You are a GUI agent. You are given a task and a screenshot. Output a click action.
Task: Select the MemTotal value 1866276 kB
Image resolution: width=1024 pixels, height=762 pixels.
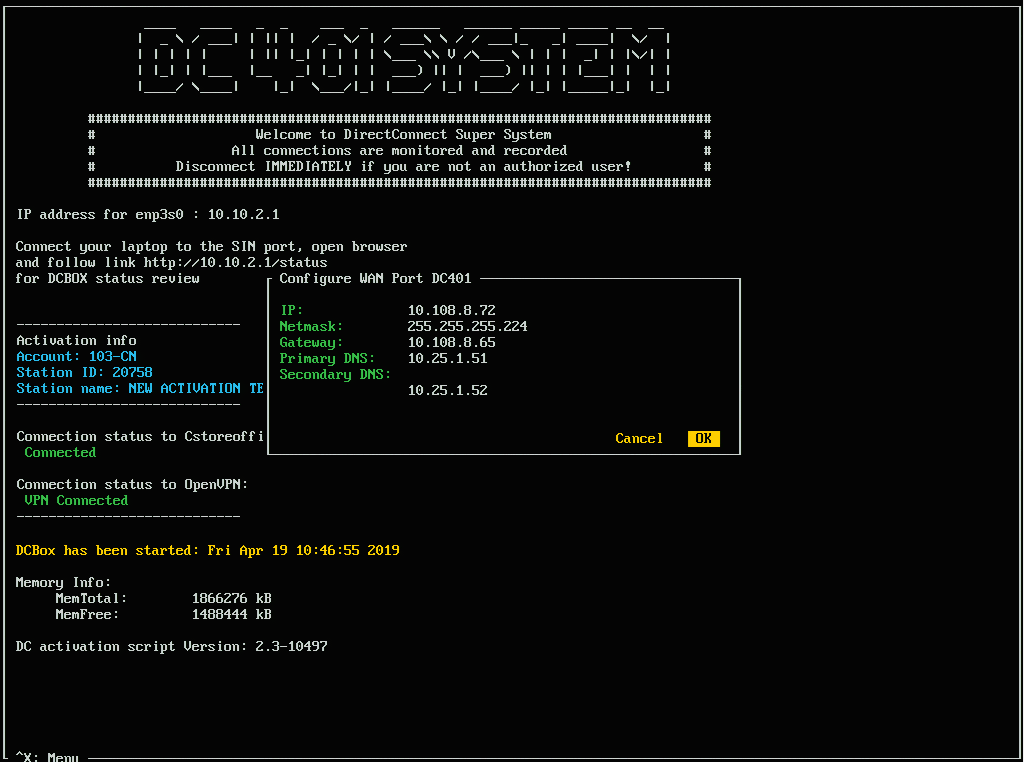(231, 598)
